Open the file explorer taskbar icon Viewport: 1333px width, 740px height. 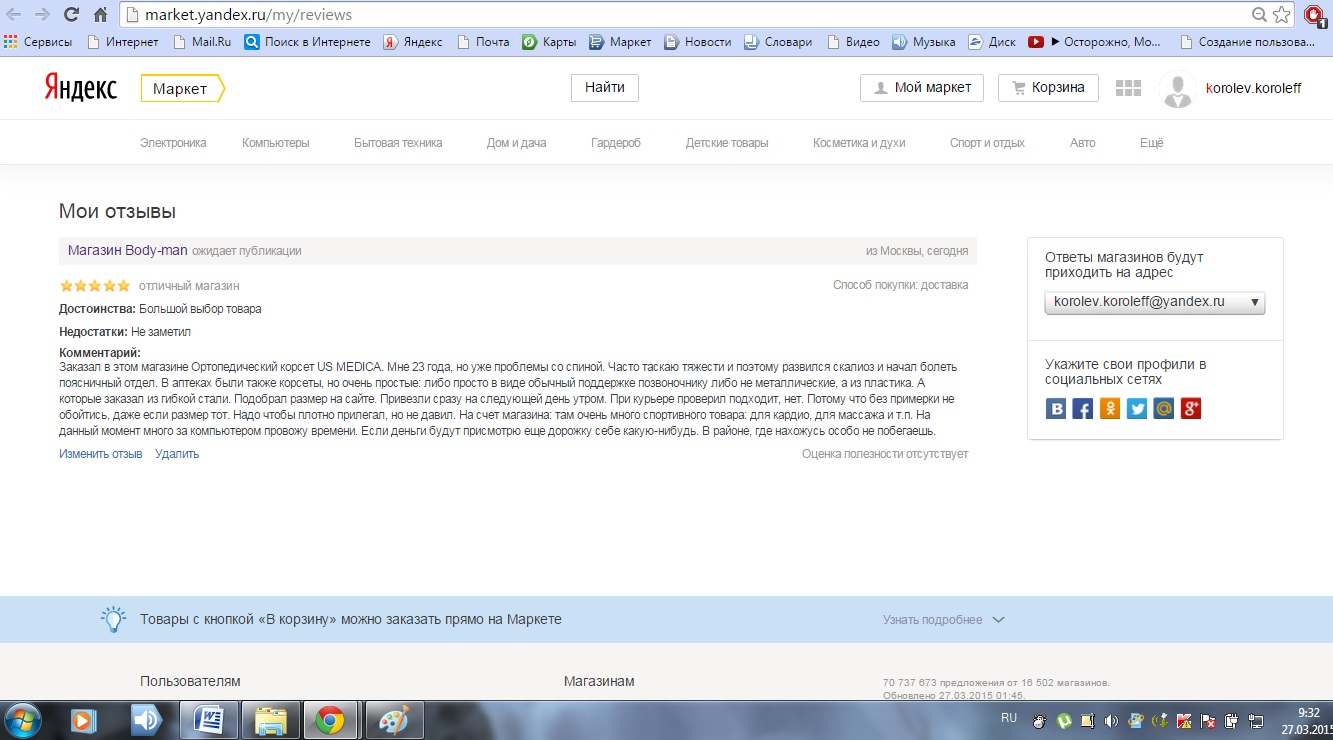pos(270,720)
